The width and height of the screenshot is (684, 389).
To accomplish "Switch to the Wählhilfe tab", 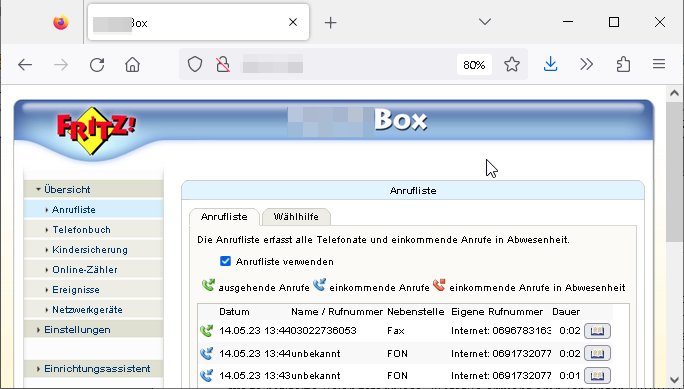I will pos(296,217).
